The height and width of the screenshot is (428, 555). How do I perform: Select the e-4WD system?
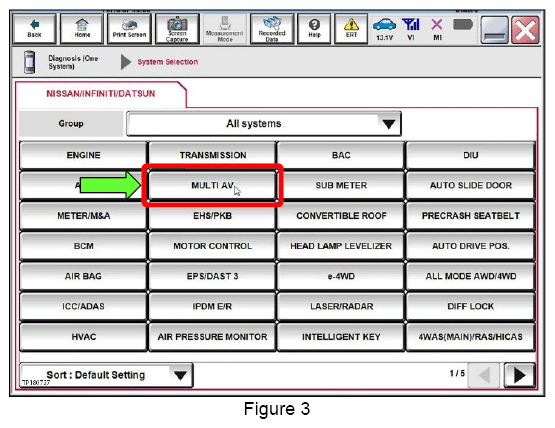click(x=341, y=276)
